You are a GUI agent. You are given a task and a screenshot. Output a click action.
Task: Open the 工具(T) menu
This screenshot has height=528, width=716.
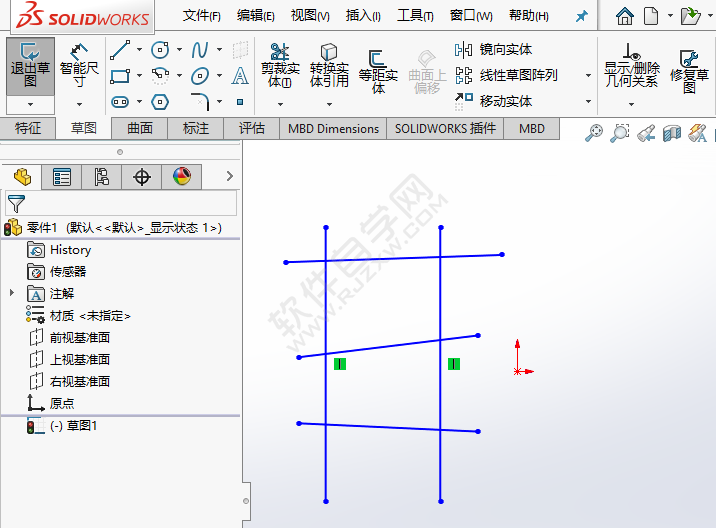[x=415, y=16]
